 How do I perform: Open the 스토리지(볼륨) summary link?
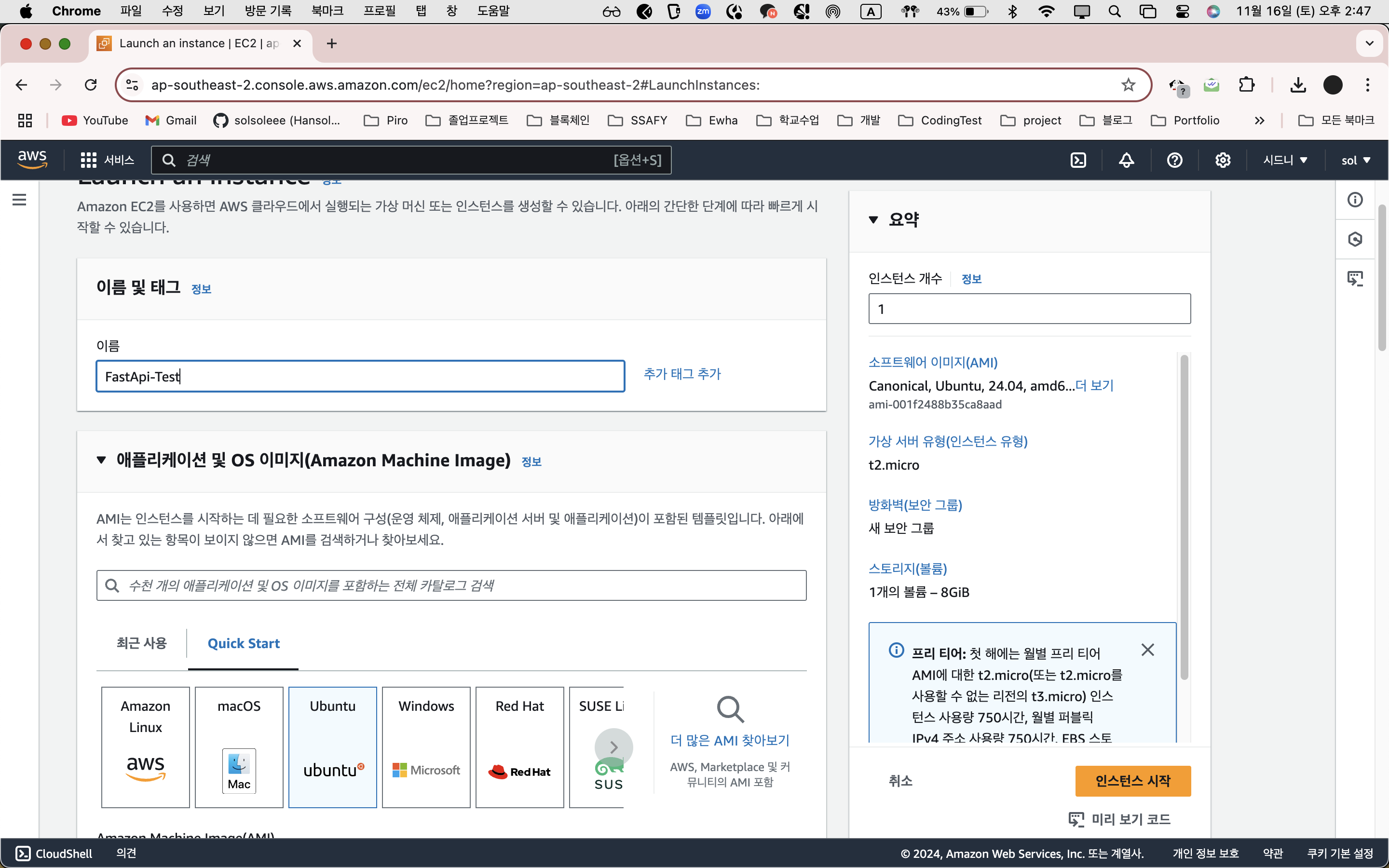pos(908,569)
